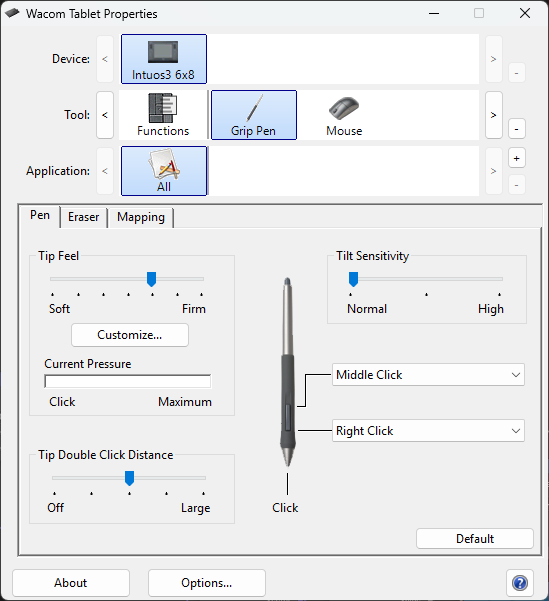
Task: Open the Right Click dropdown
Action: click(428, 431)
